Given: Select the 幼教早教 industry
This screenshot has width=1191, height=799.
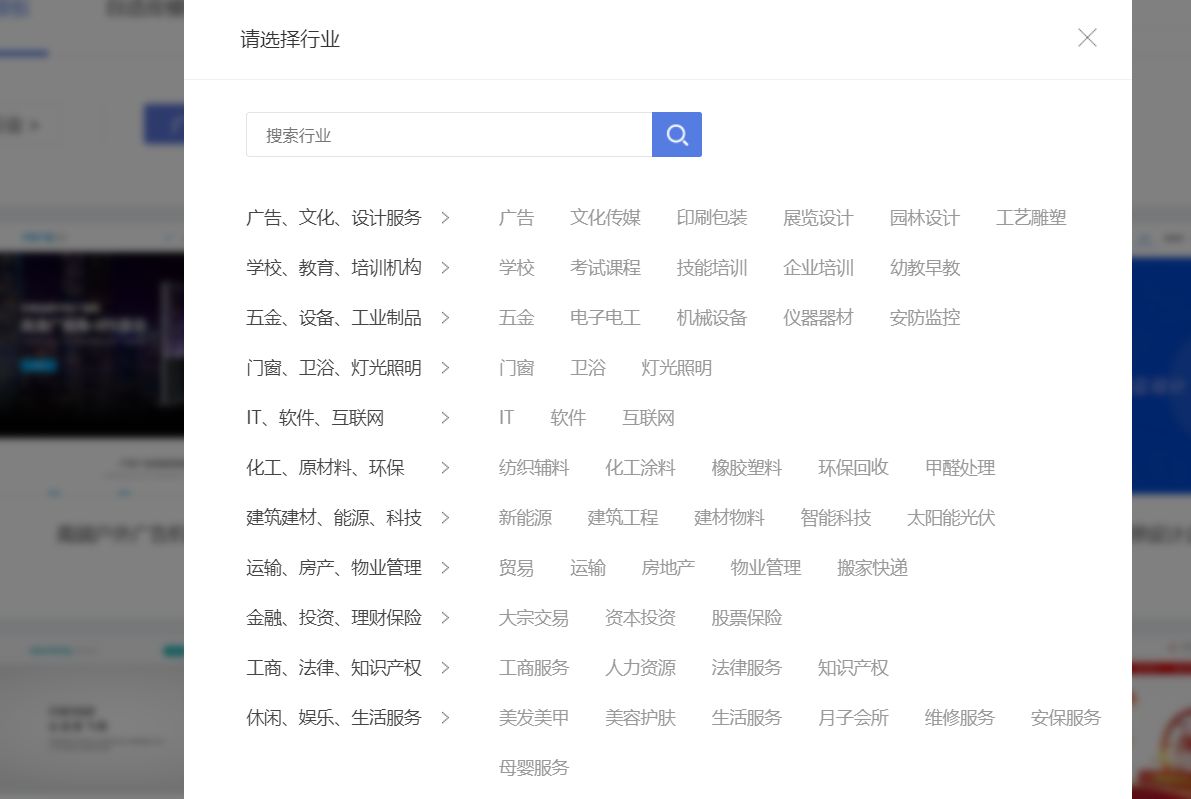Looking at the screenshot, I should (924, 267).
